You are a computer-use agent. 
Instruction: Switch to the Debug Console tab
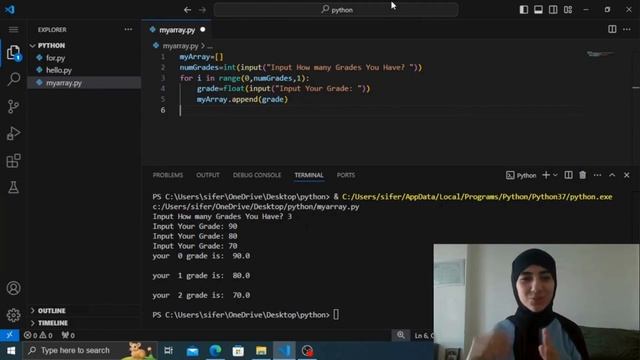coord(257,175)
